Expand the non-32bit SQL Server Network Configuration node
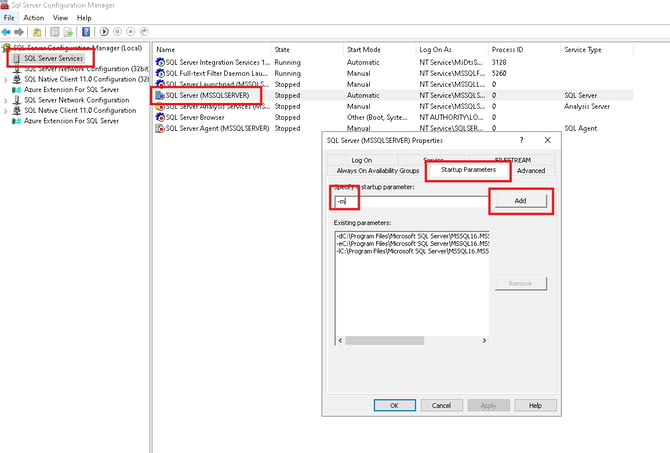670x453 pixels. point(6,100)
